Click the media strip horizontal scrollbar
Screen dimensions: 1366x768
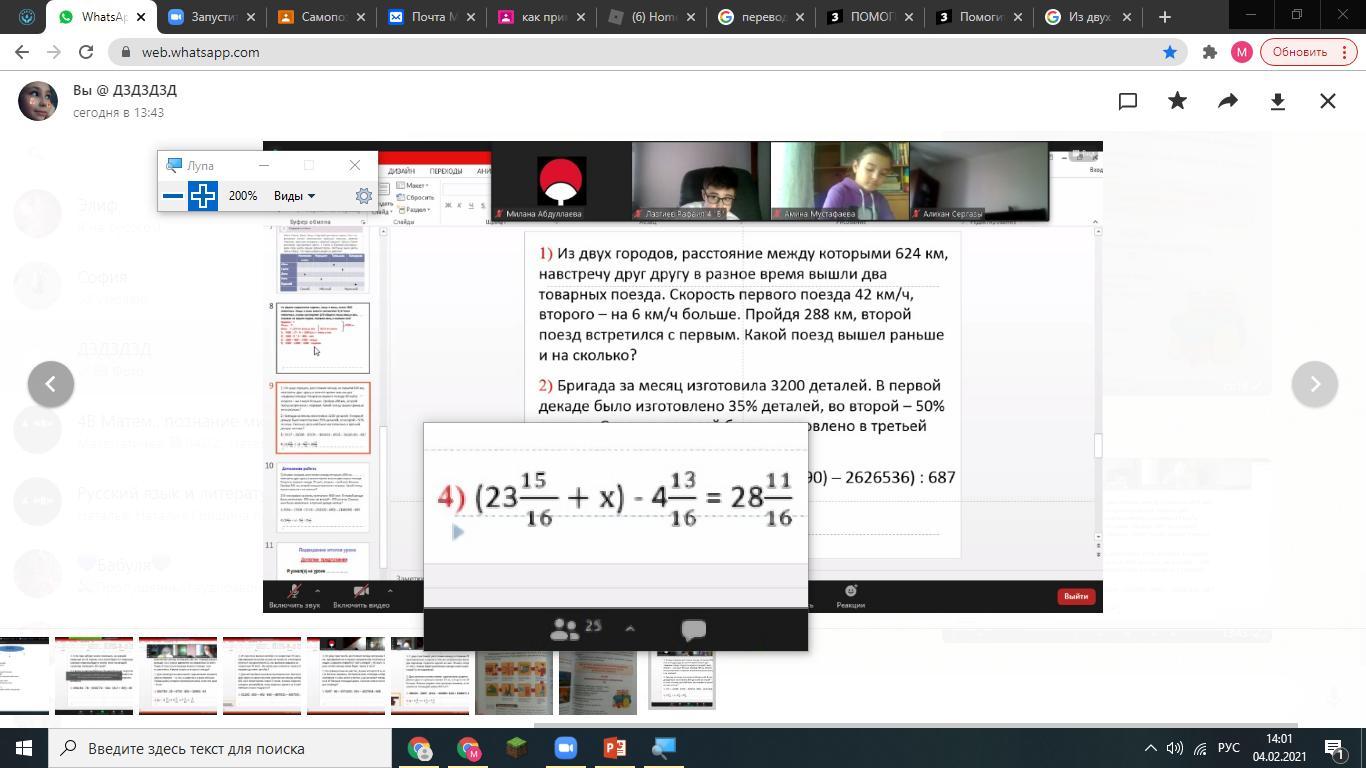point(915,725)
